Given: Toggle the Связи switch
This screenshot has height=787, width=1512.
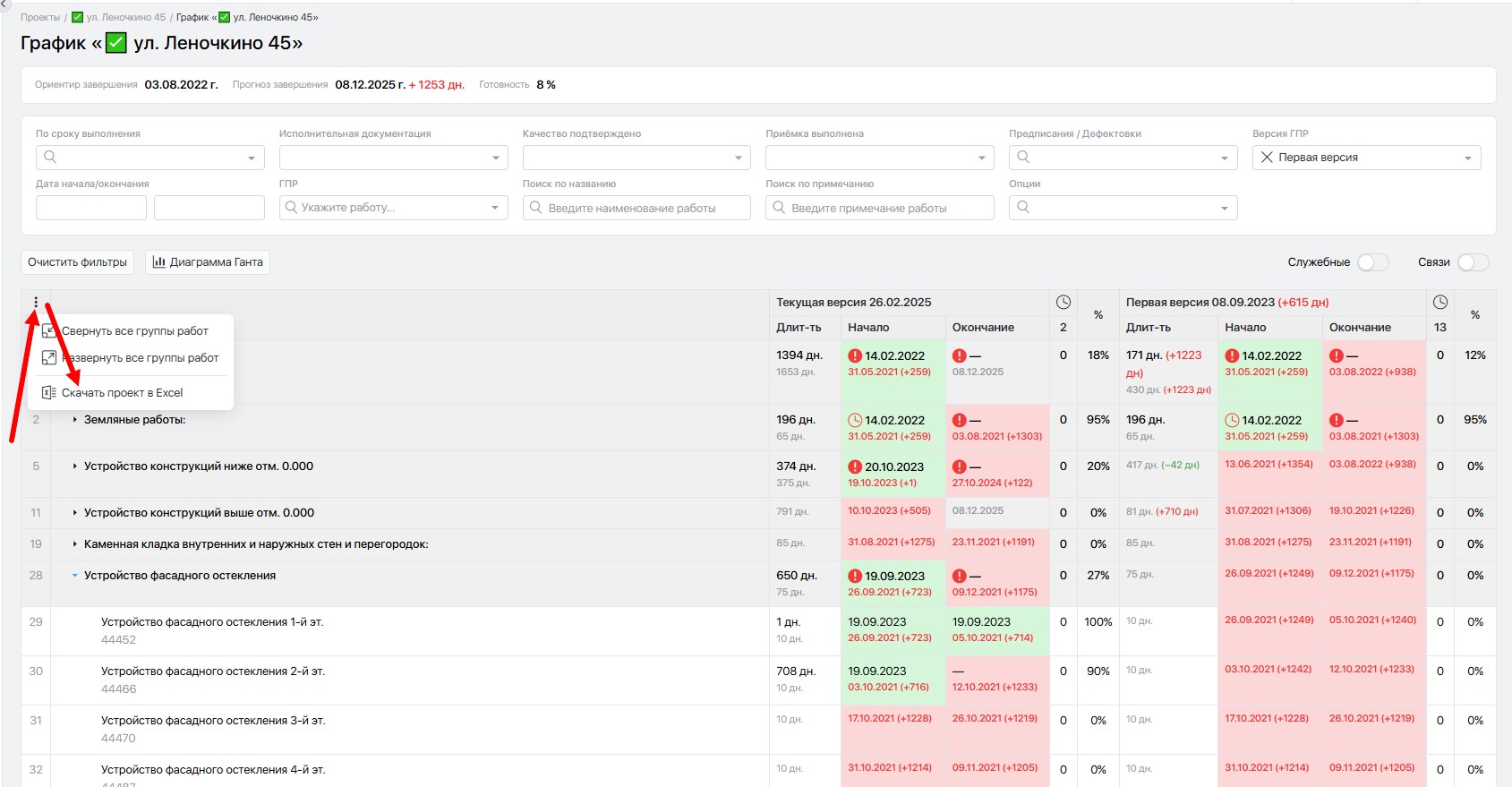Looking at the screenshot, I should tap(1474, 262).
